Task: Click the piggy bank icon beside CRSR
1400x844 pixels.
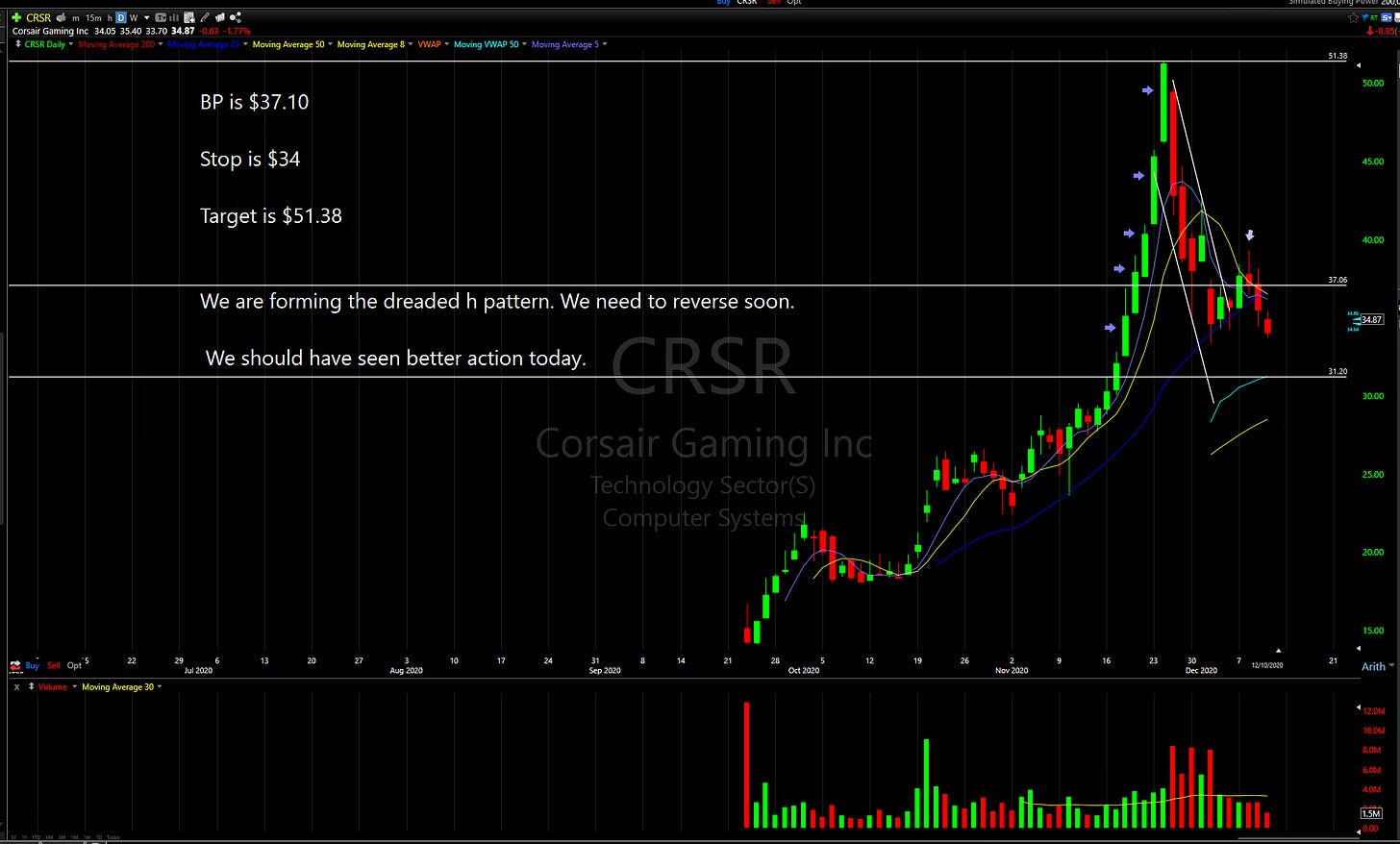Action: [x=62, y=17]
